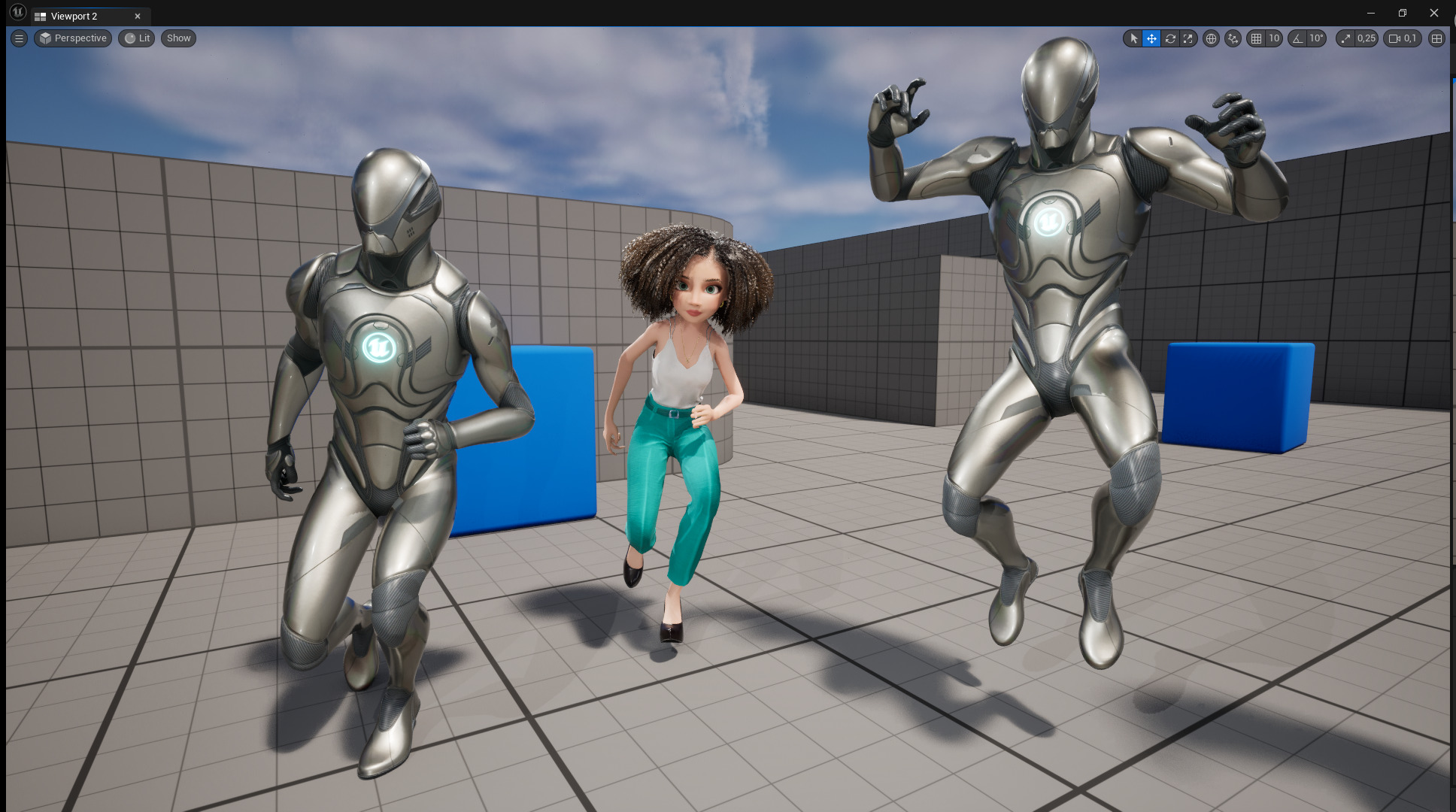Open the hamburger viewport options menu
Image resolution: width=1456 pixels, height=812 pixels.
[20, 38]
